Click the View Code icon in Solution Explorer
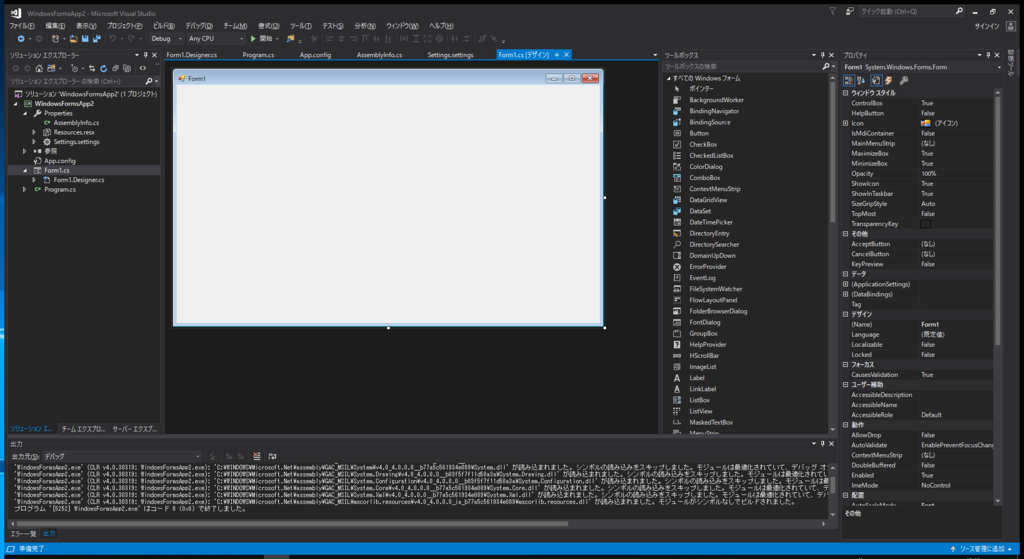Viewport: 1024px width, 559px height. 142,68
